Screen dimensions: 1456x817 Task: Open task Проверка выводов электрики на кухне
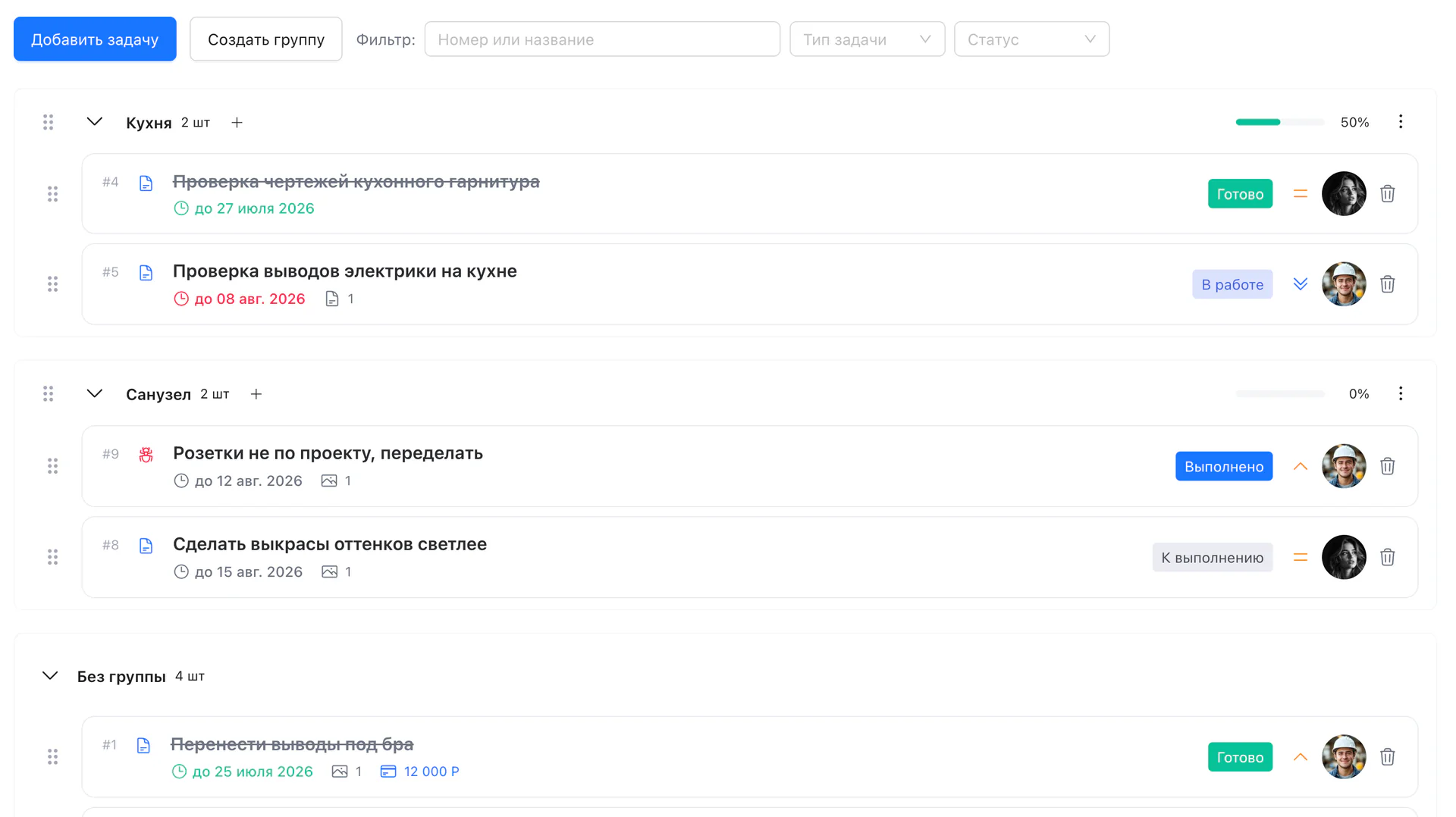(x=345, y=271)
